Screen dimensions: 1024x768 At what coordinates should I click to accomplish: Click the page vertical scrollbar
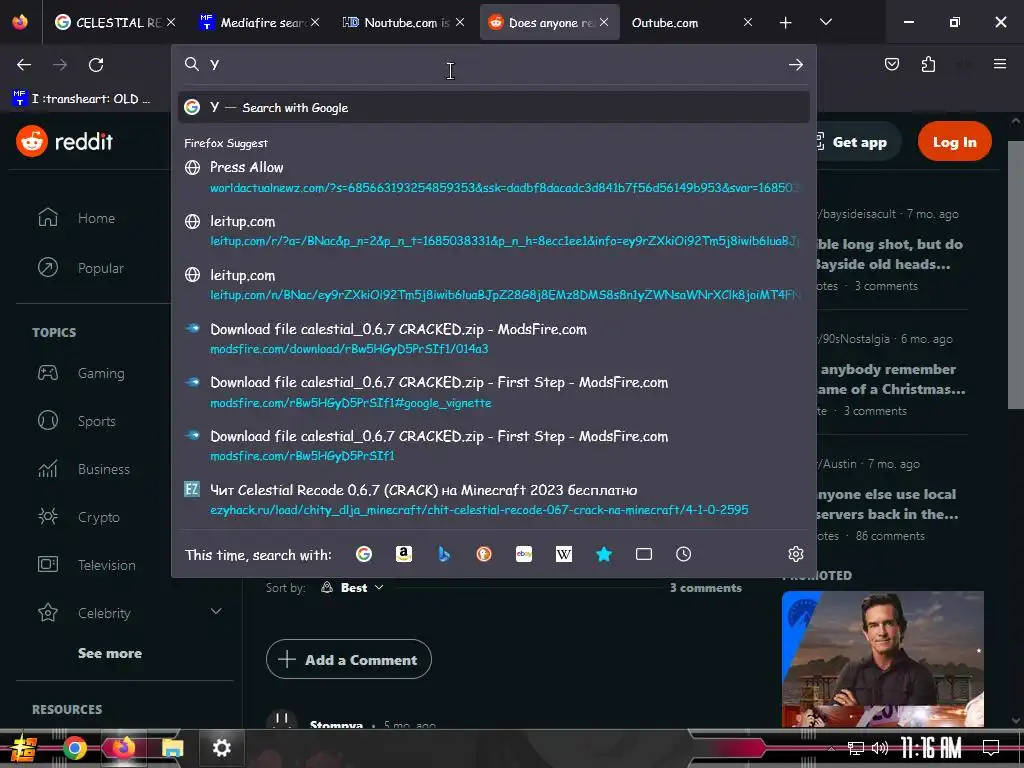click(x=1016, y=274)
